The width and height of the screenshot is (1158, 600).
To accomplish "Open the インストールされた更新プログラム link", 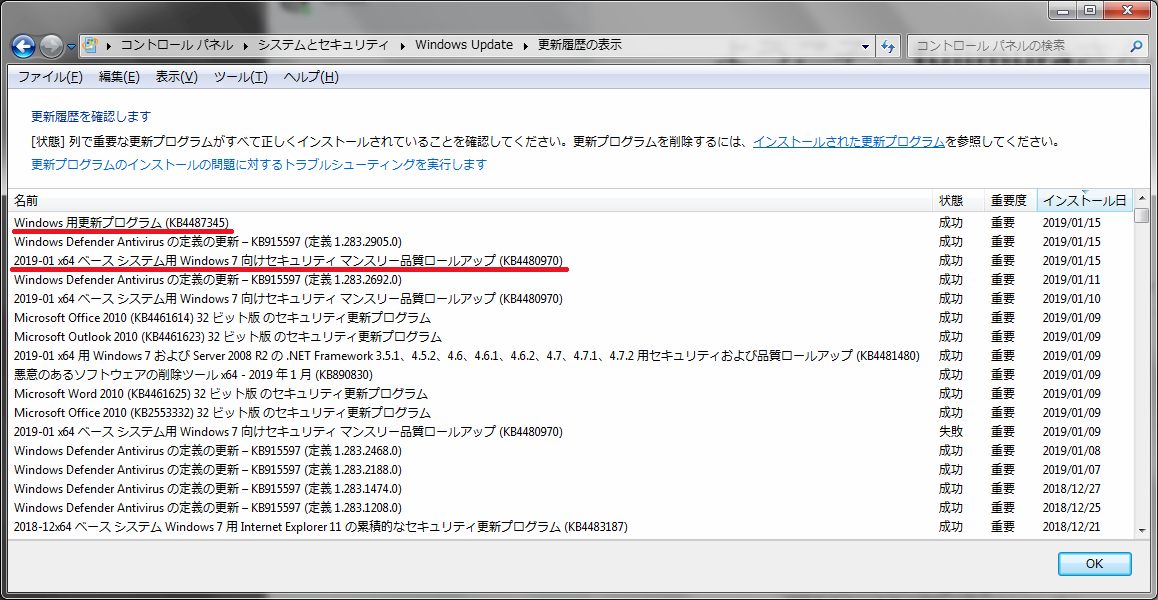I will [x=848, y=141].
